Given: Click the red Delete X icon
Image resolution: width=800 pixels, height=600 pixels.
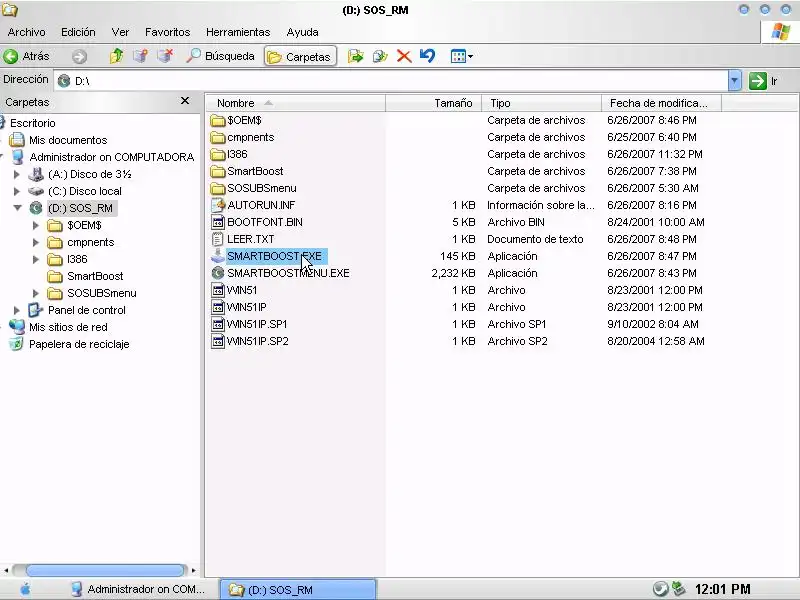Looking at the screenshot, I should click(404, 56).
